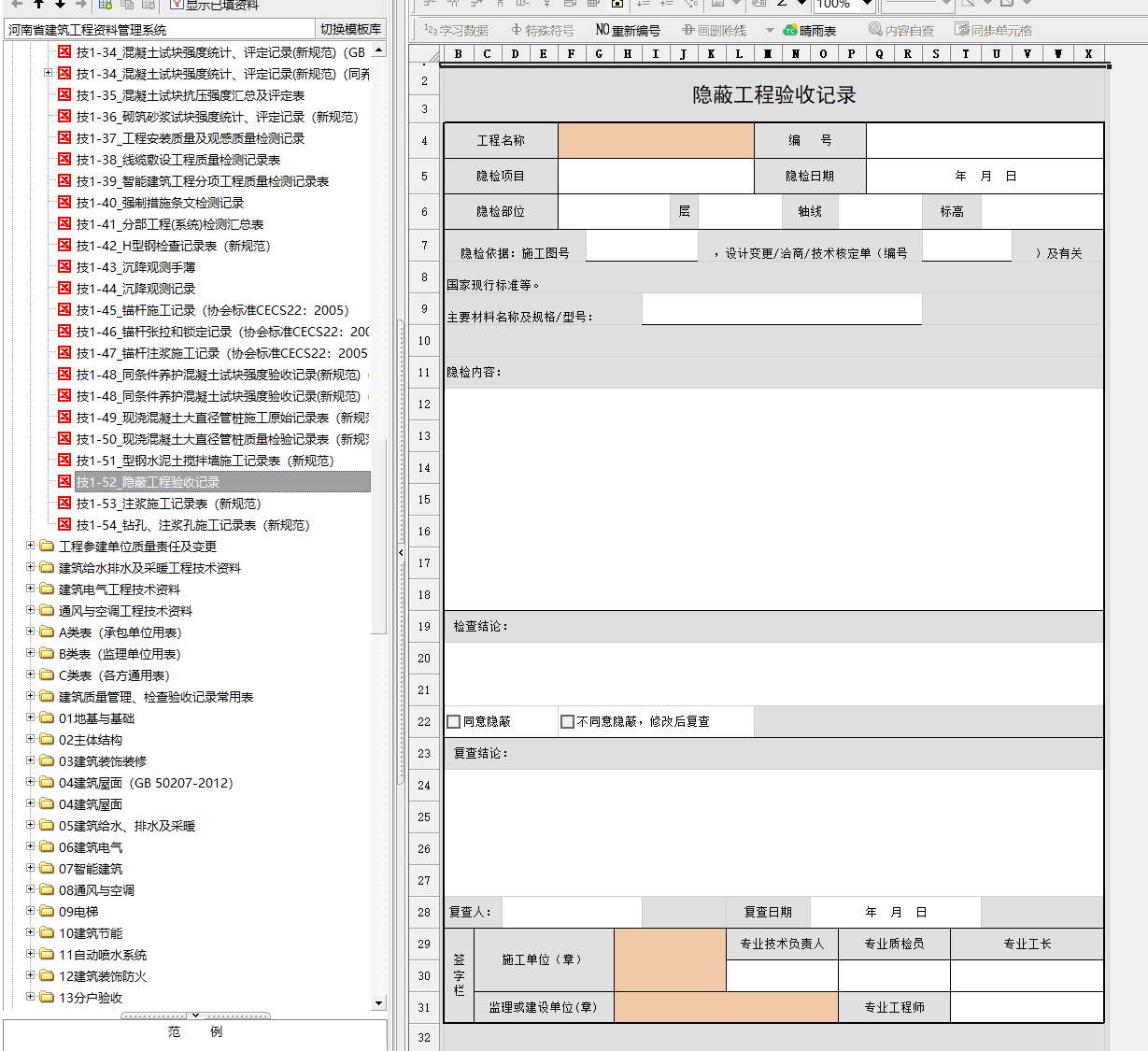Screen dimensions: 1148x1051
Task: Click the 范例 button at bottom
Action: [x=194, y=1031]
